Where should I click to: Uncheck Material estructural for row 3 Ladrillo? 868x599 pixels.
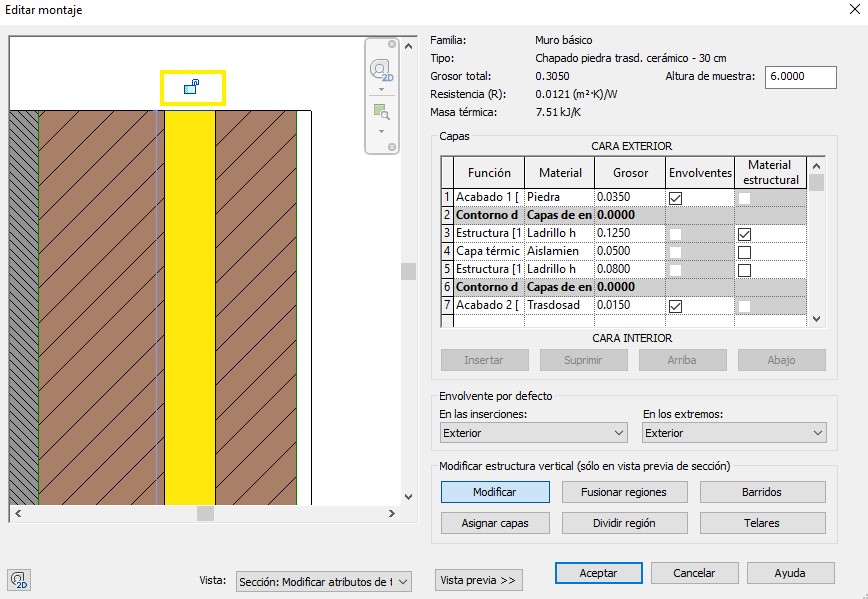point(743,234)
